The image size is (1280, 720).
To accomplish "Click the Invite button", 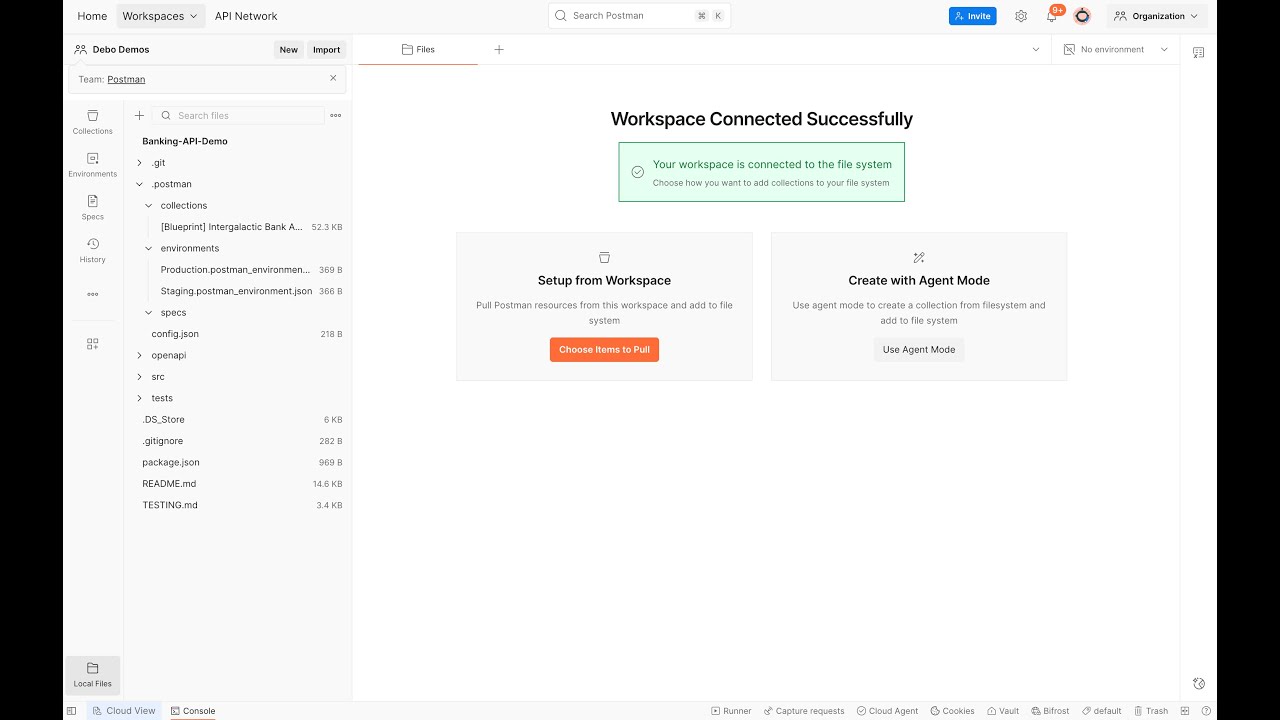I will (x=972, y=16).
